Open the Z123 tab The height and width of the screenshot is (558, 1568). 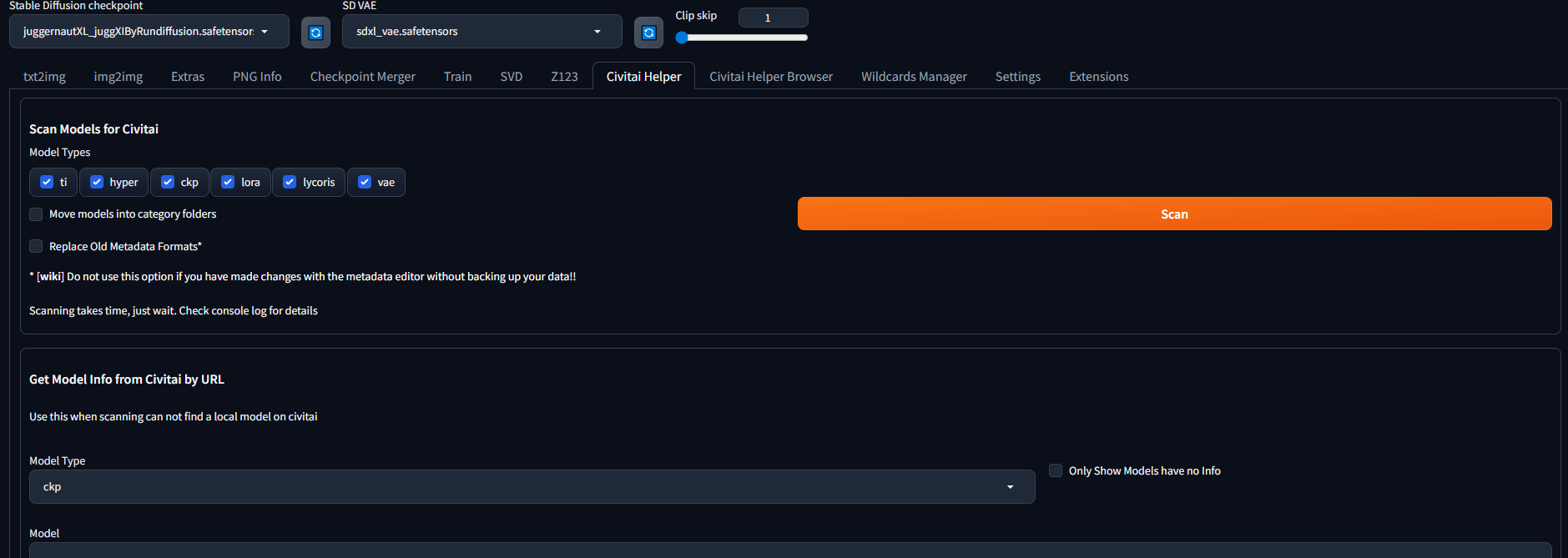565,77
